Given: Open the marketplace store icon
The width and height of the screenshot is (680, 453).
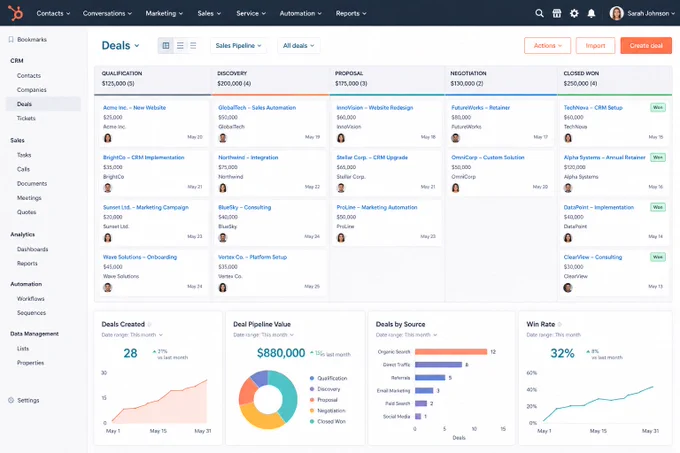Looking at the screenshot, I should pyautogui.click(x=557, y=13).
